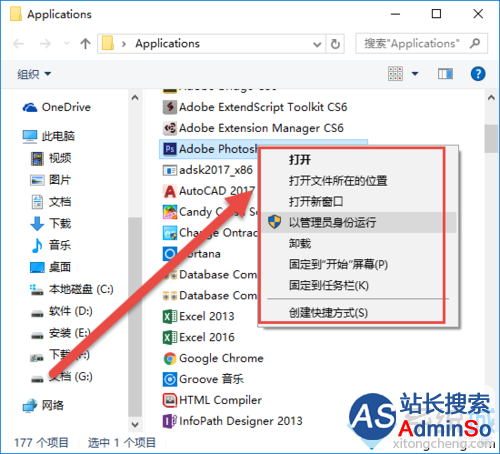The width and height of the screenshot is (500, 454).
Task: Click the Applications address bar path
Action: 167,44
